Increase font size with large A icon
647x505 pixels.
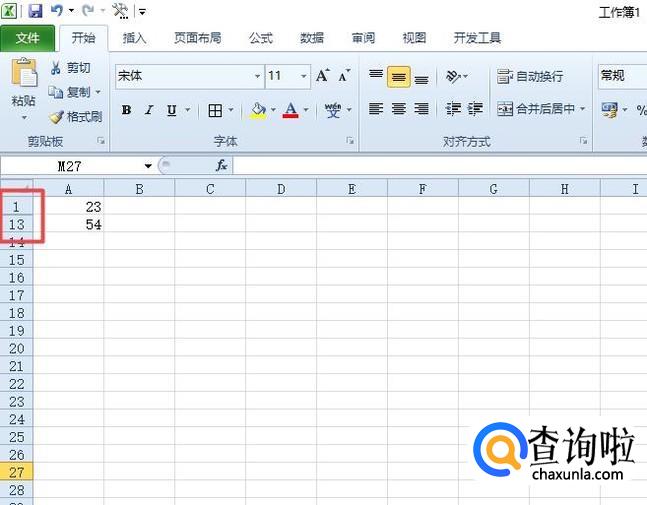(322, 76)
